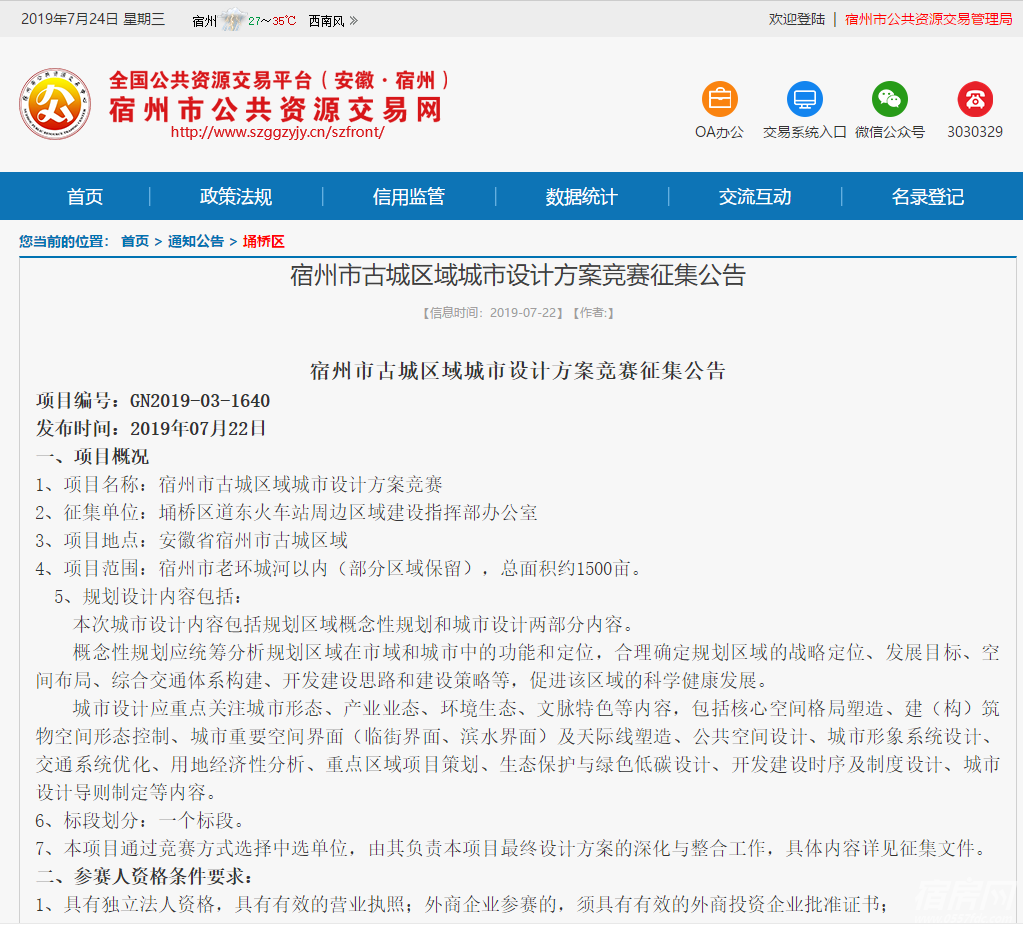Click the temperature reading 27~35℃
Screen dimensions: 1023x928
271,18
